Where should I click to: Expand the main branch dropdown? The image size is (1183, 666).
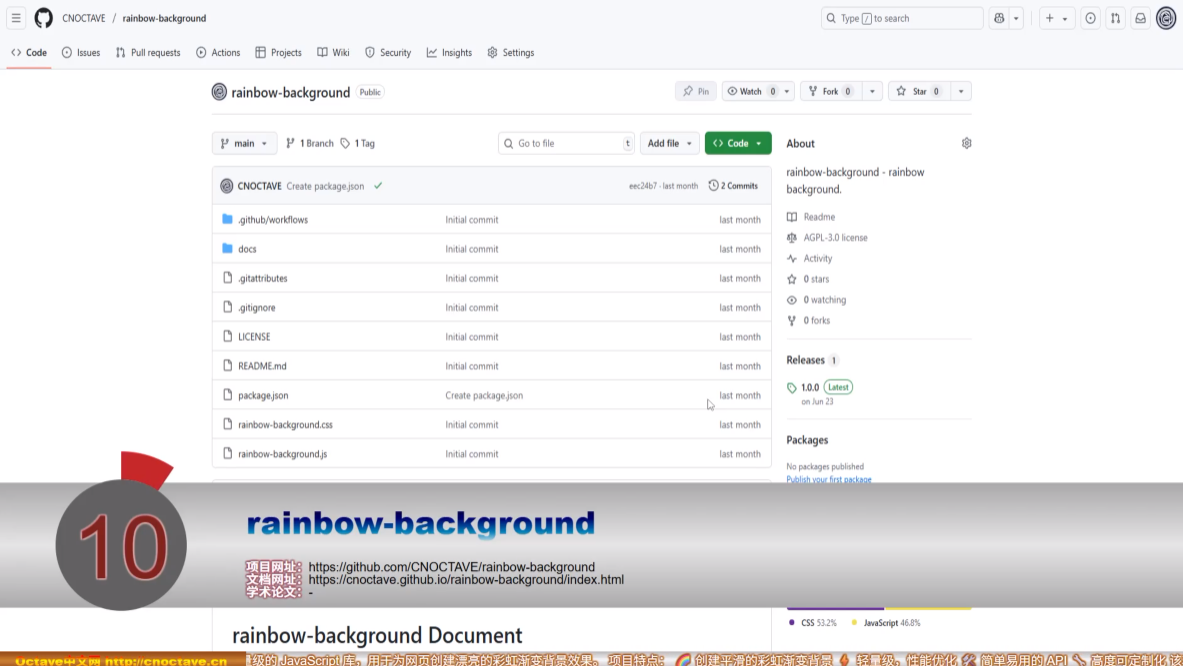[244, 143]
